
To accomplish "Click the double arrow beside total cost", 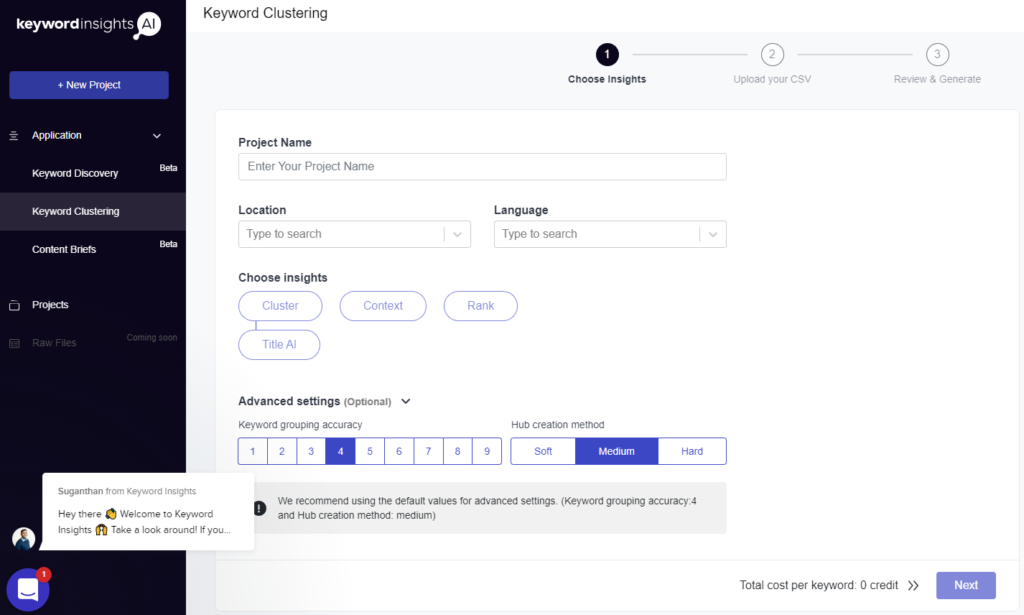I will [913, 586].
